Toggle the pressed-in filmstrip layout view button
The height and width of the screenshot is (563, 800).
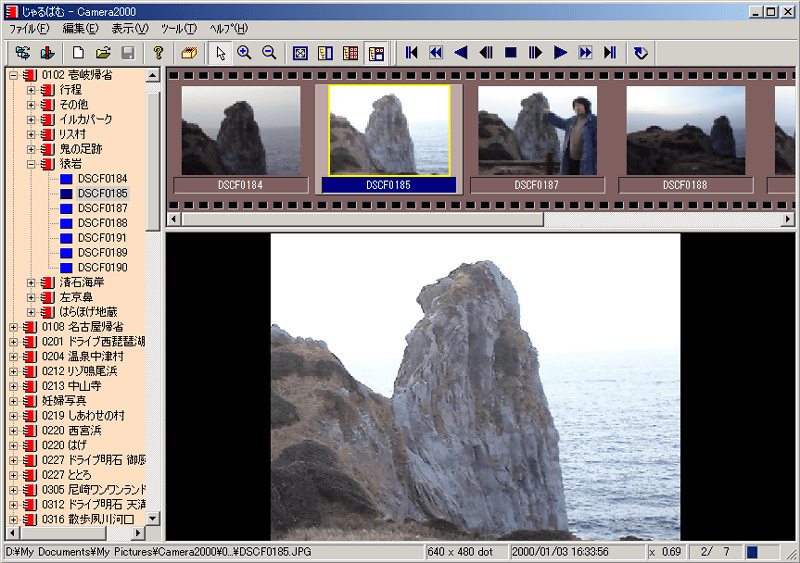tap(375, 53)
